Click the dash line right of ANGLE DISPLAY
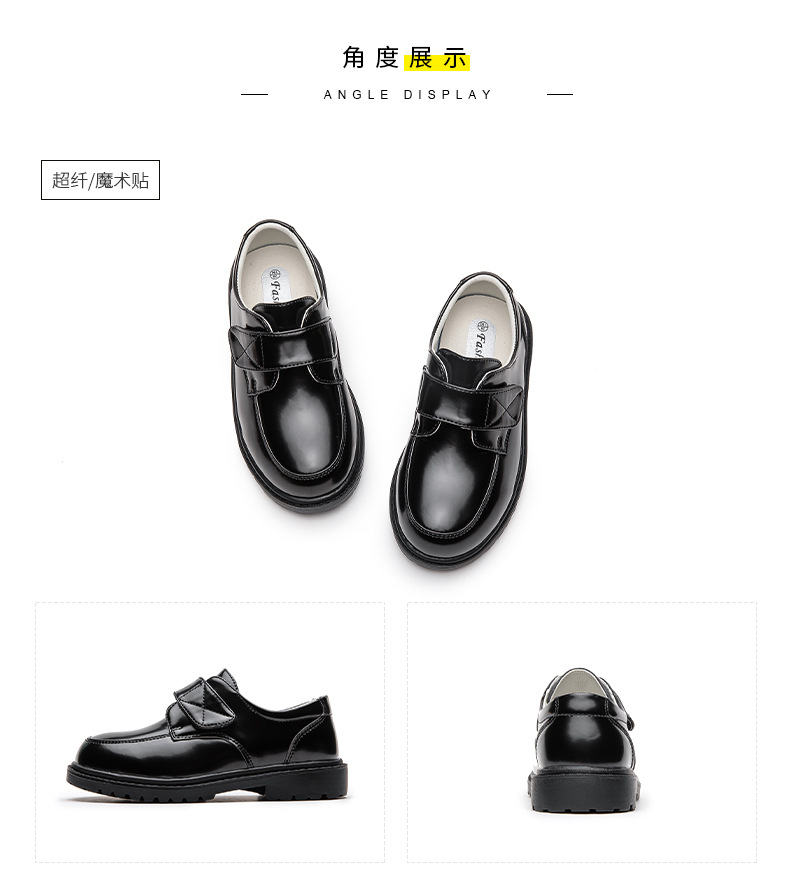The height and width of the screenshot is (877, 790). [560, 95]
